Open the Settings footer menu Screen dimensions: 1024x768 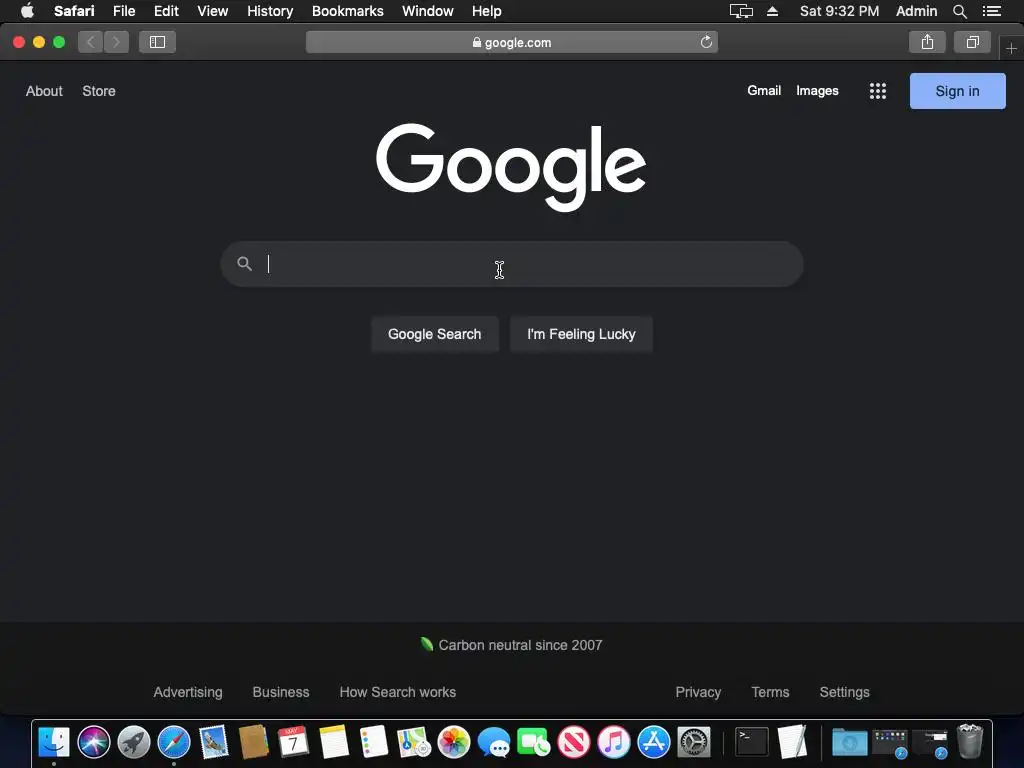844,692
